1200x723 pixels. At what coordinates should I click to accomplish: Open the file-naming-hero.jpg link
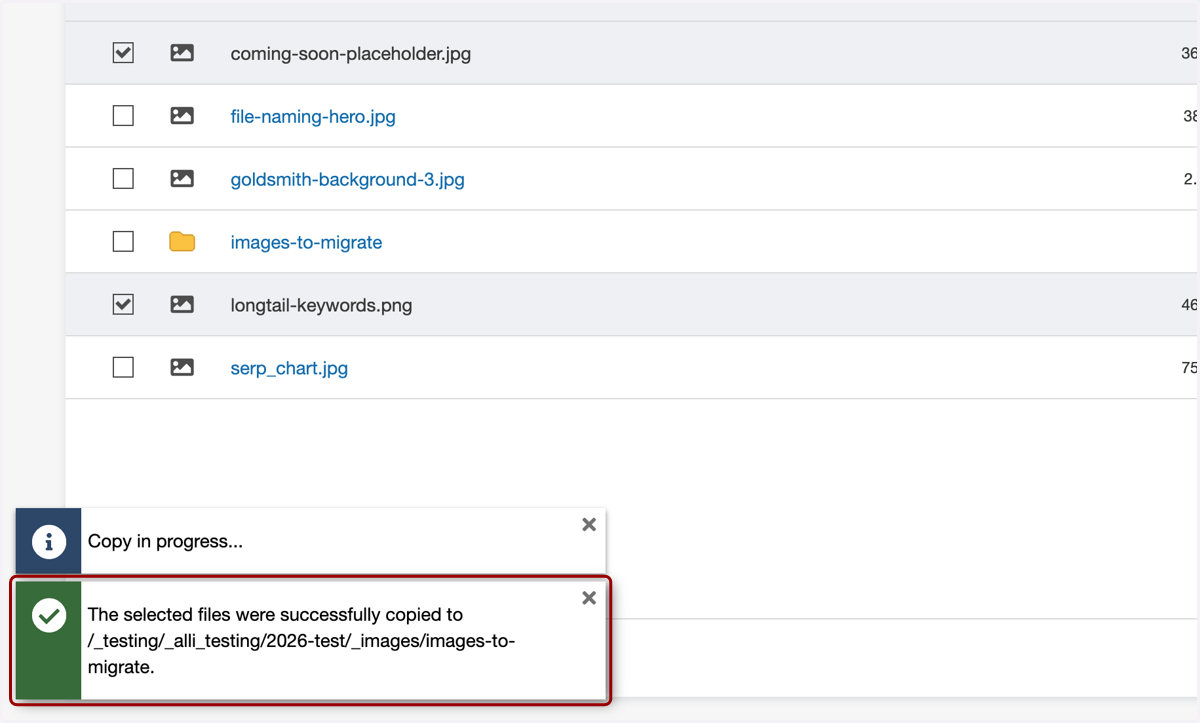[x=313, y=117]
